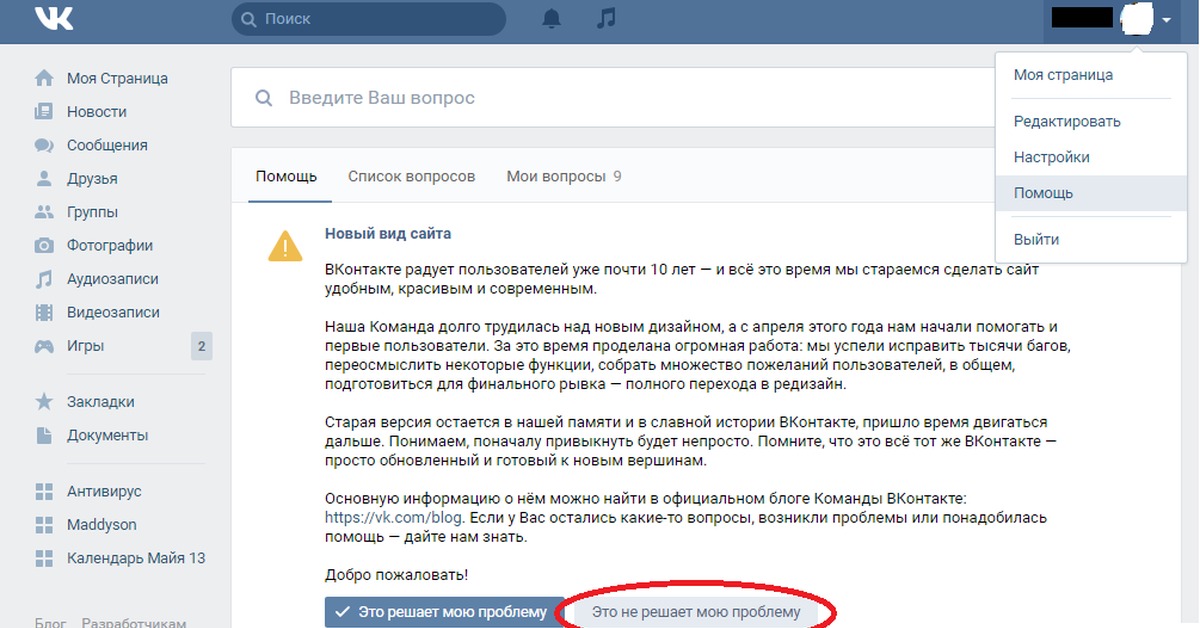The width and height of the screenshot is (1200, 628).
Task: Open Друзья in the sidebar
Action: click(x=92, y=179)
